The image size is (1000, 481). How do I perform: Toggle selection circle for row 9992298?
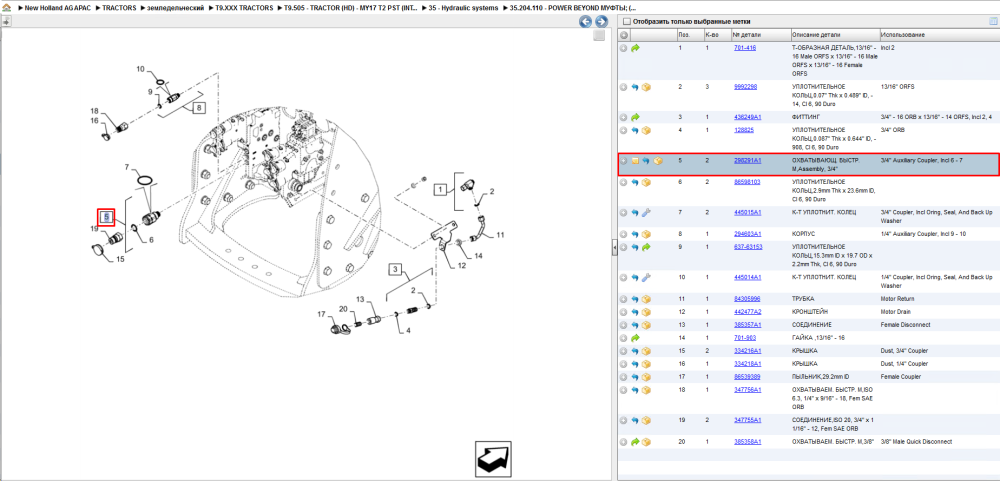[624, 87]
